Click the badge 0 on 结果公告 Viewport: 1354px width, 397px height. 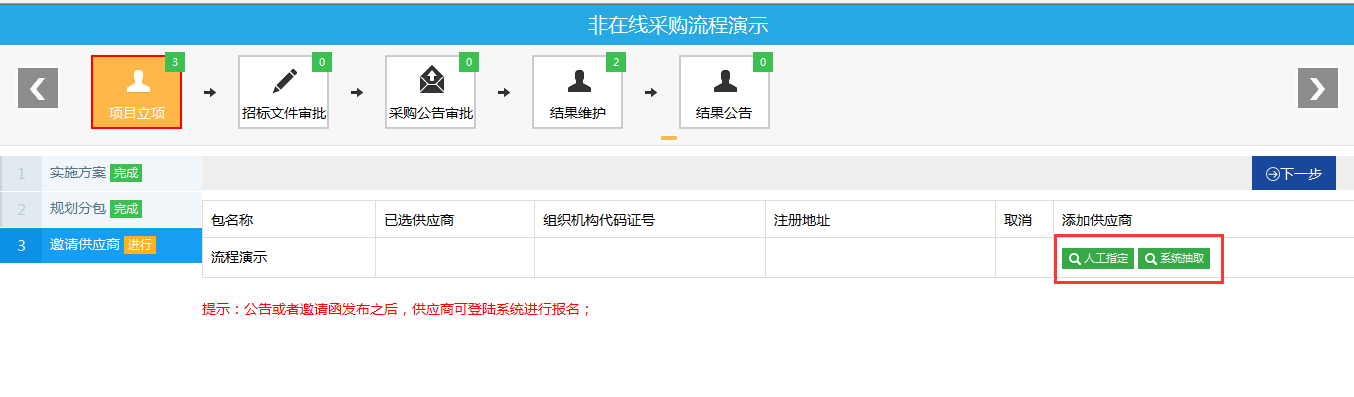(763, 63)
